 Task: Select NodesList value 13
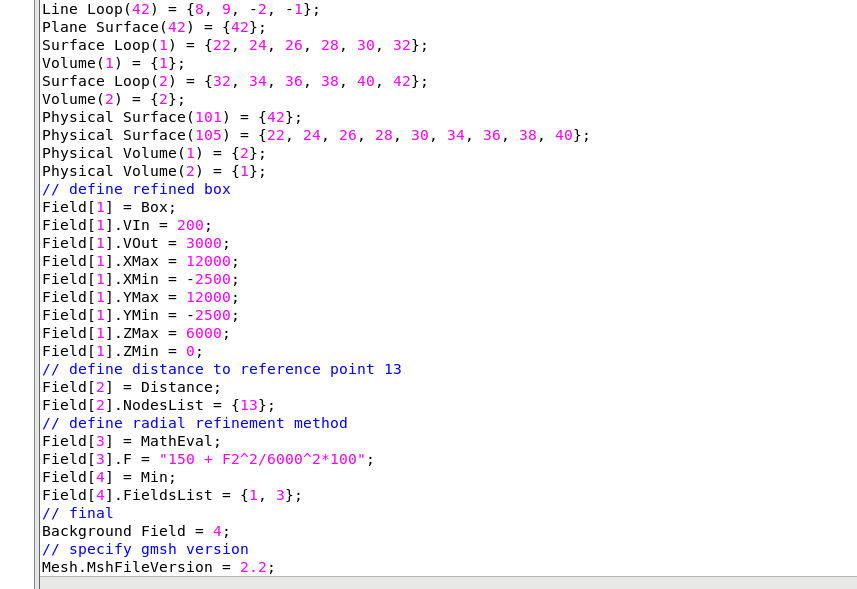(248, 404)
